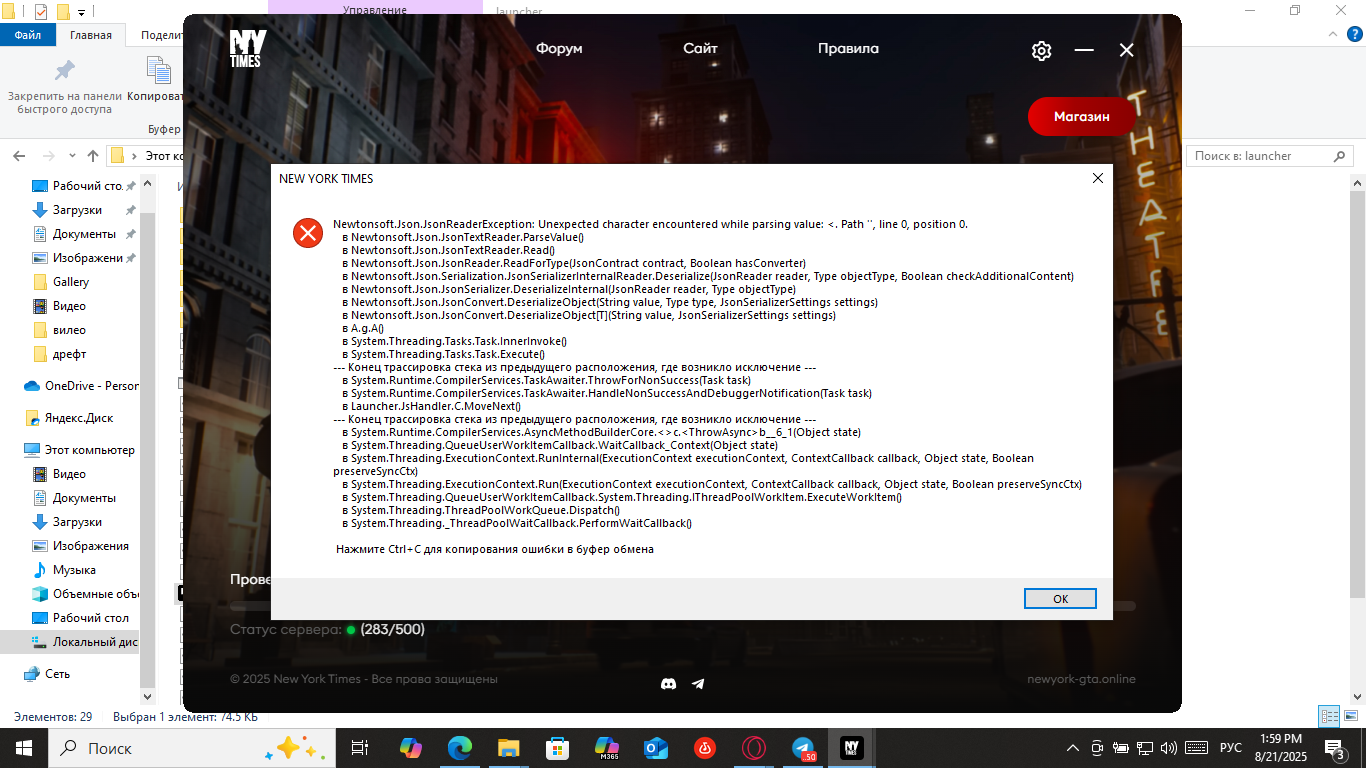
Task: Open the Telegram link icon
Action: pos(698,684)
